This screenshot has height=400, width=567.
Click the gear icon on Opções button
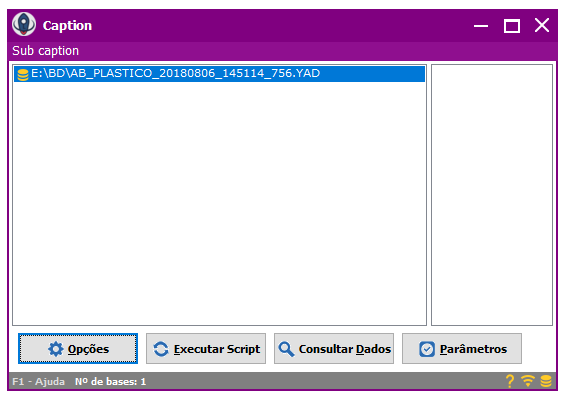point(56,349)
